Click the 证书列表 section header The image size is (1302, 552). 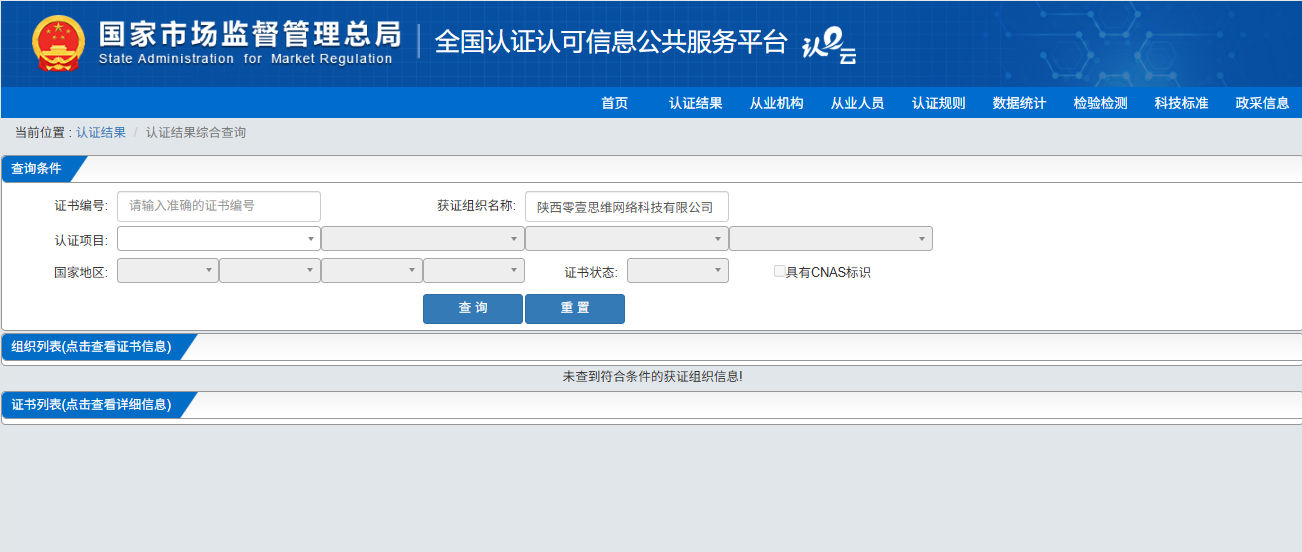point(92,405)
